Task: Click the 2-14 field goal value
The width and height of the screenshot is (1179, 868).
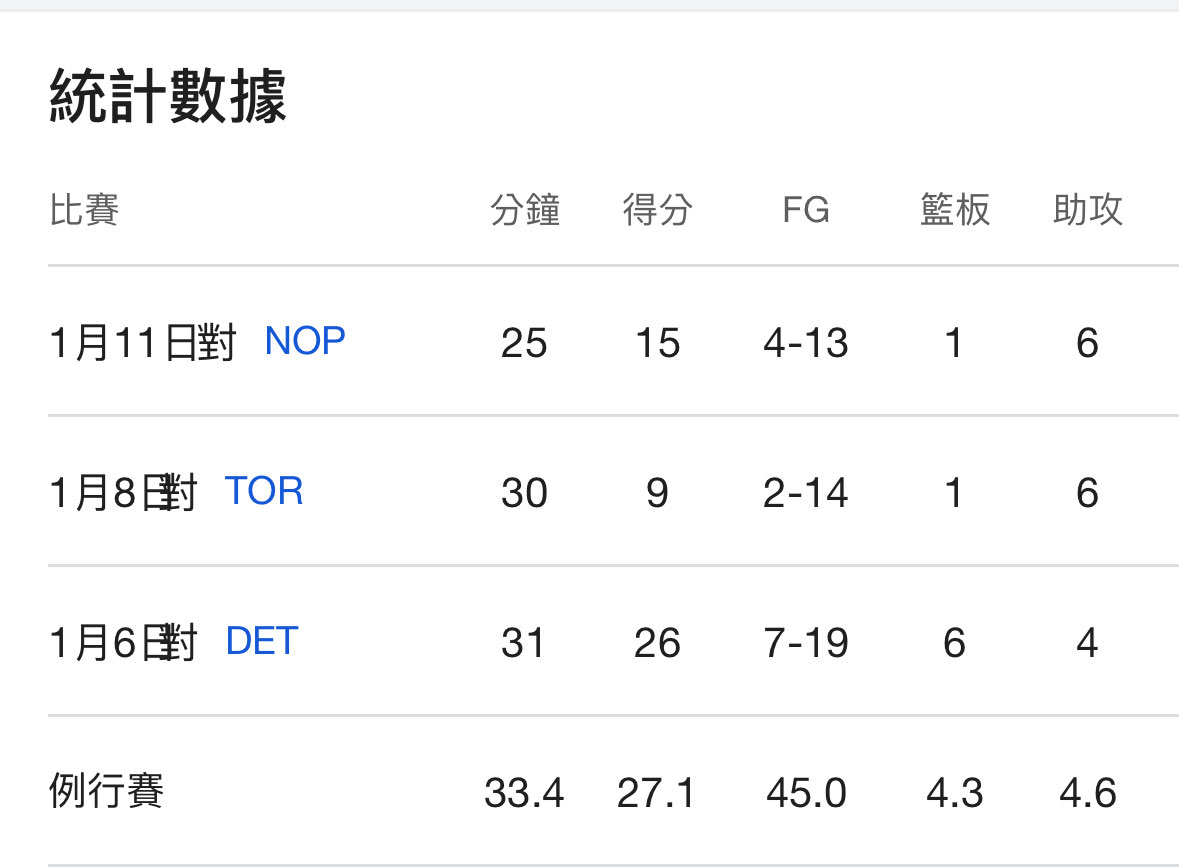Action: [x=805, y=493]
